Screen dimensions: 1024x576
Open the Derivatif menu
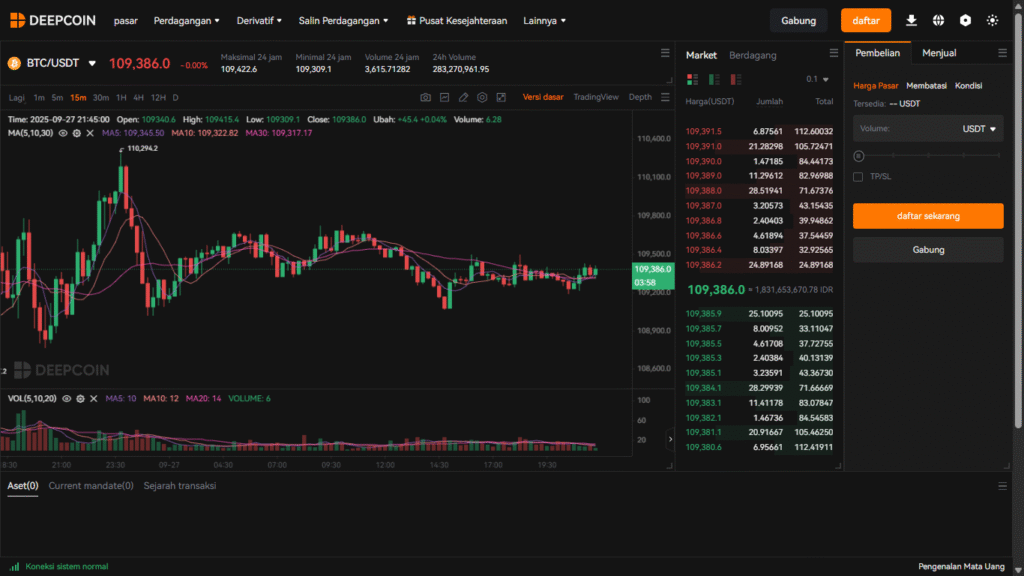[257, 20]
